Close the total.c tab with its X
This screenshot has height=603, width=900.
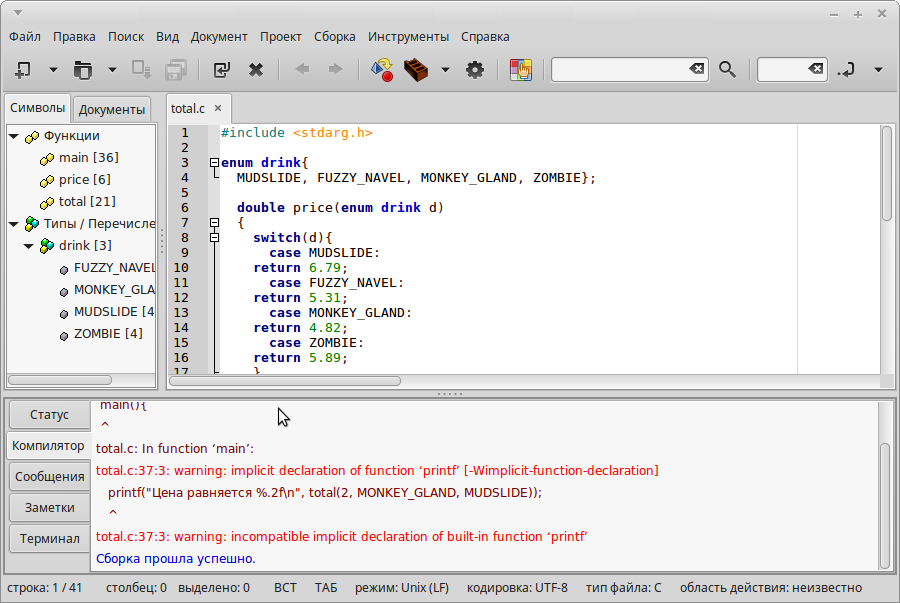(x=218, y=108)
